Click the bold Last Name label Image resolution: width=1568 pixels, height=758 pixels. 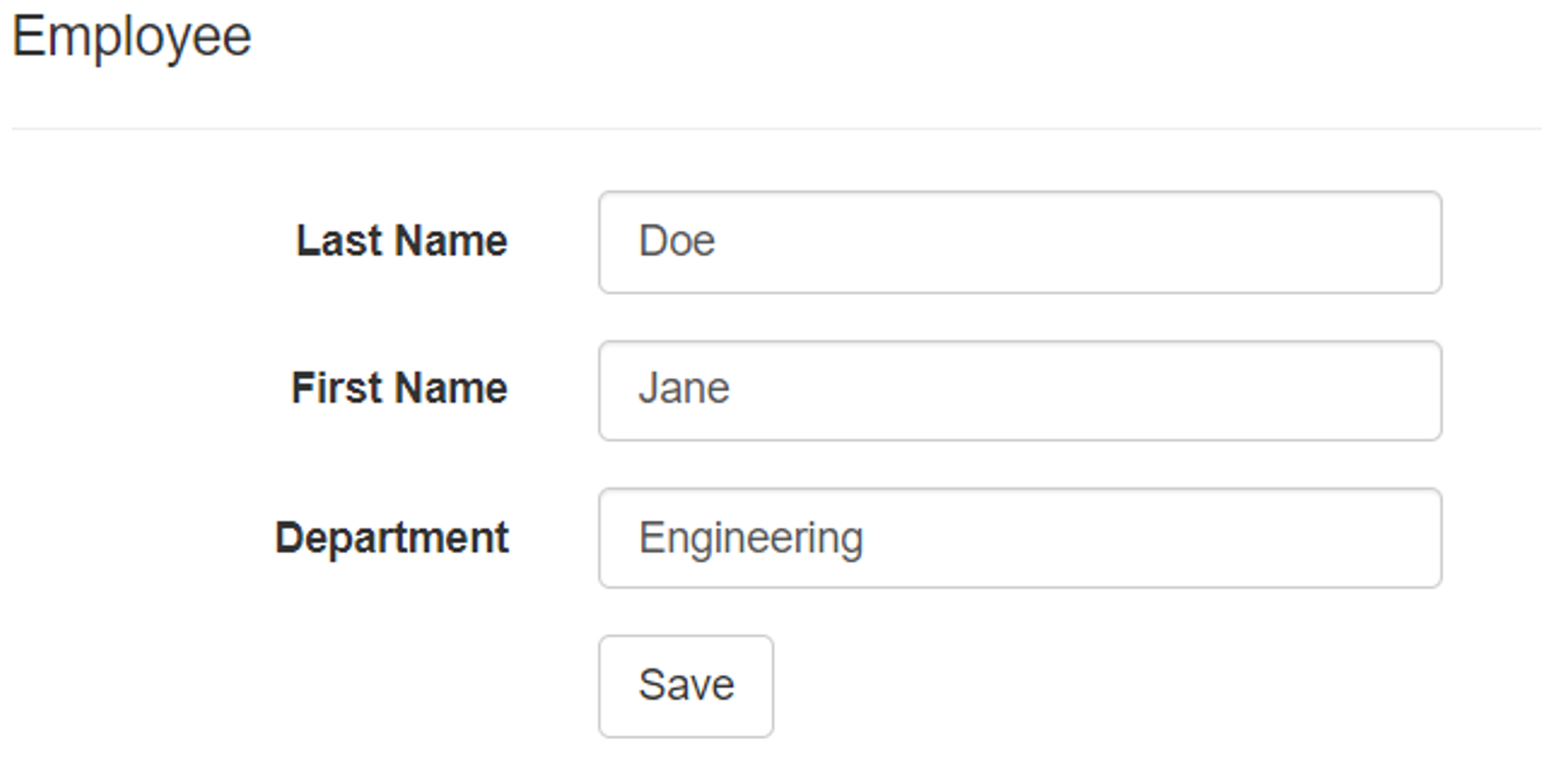click(401, 241)
